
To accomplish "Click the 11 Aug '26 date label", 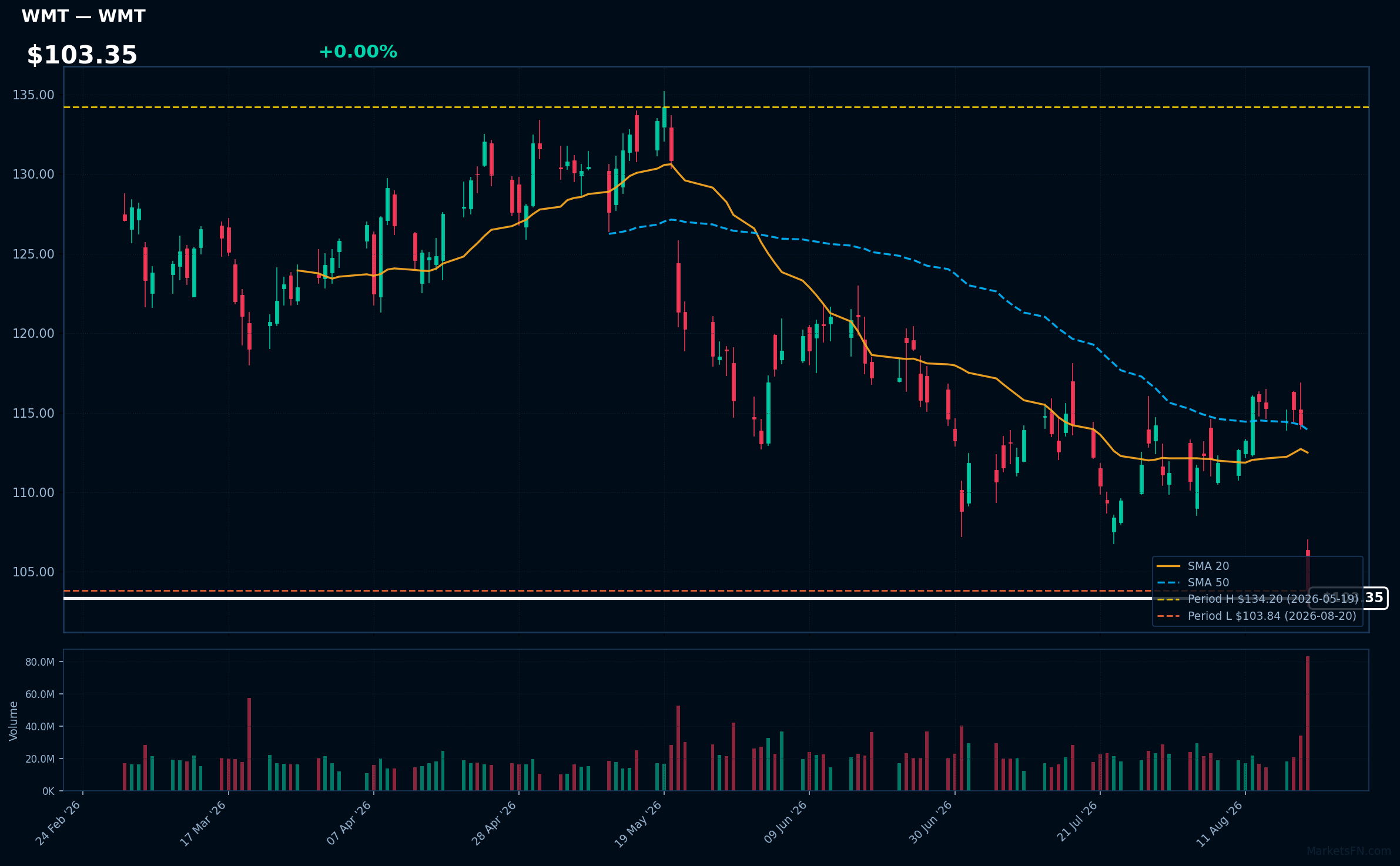I will point(1220,823).
